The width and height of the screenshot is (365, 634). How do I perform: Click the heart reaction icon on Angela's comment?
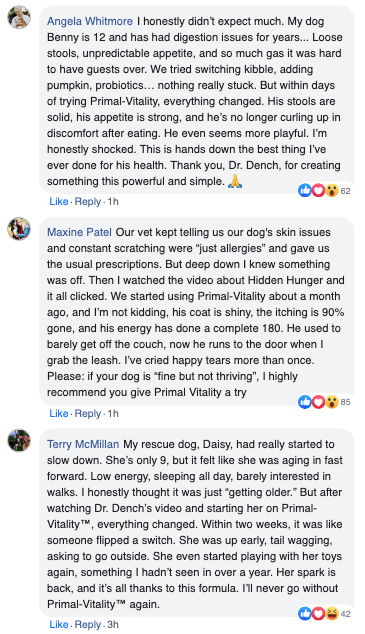pyautogui.click(x=319, y=190)
